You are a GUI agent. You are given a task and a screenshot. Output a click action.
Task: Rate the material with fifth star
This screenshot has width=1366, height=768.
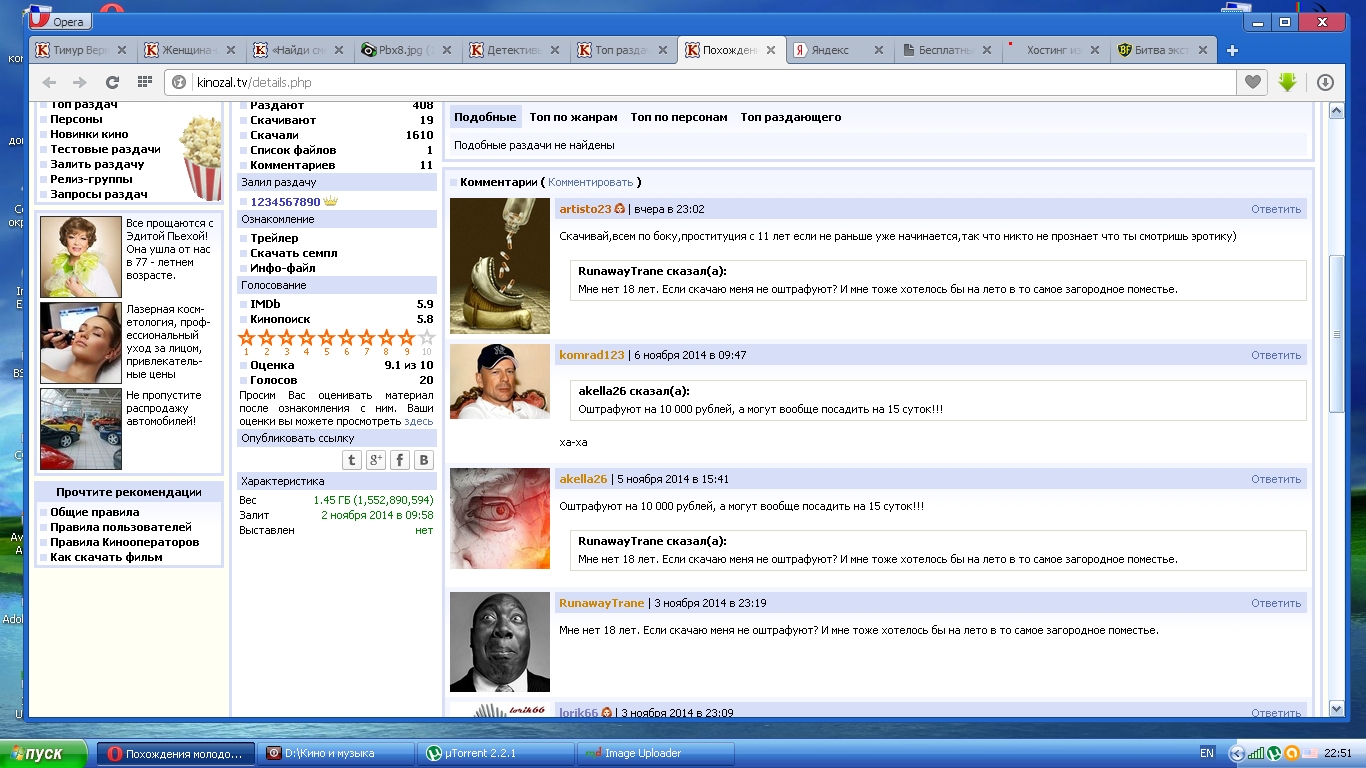(x=327, y=338)
